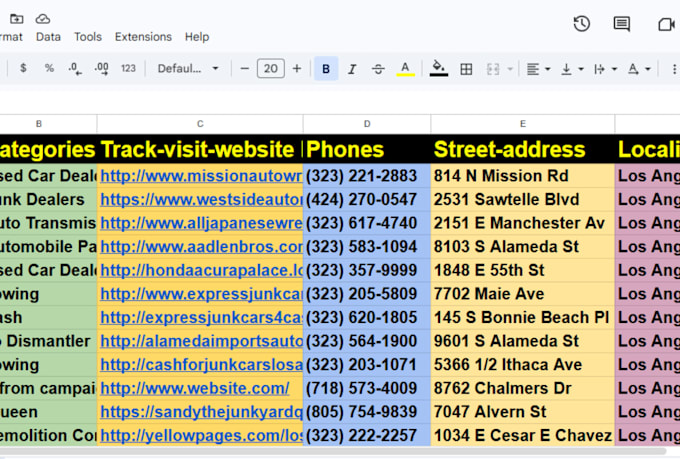The image size is (680, 459).
Task: Open missionautowr website link
Action: tap(201, 176)
